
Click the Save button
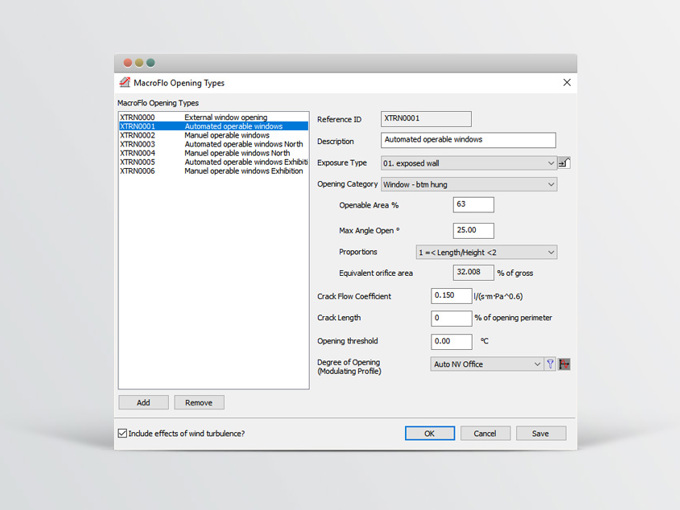[x=540, y=433]
